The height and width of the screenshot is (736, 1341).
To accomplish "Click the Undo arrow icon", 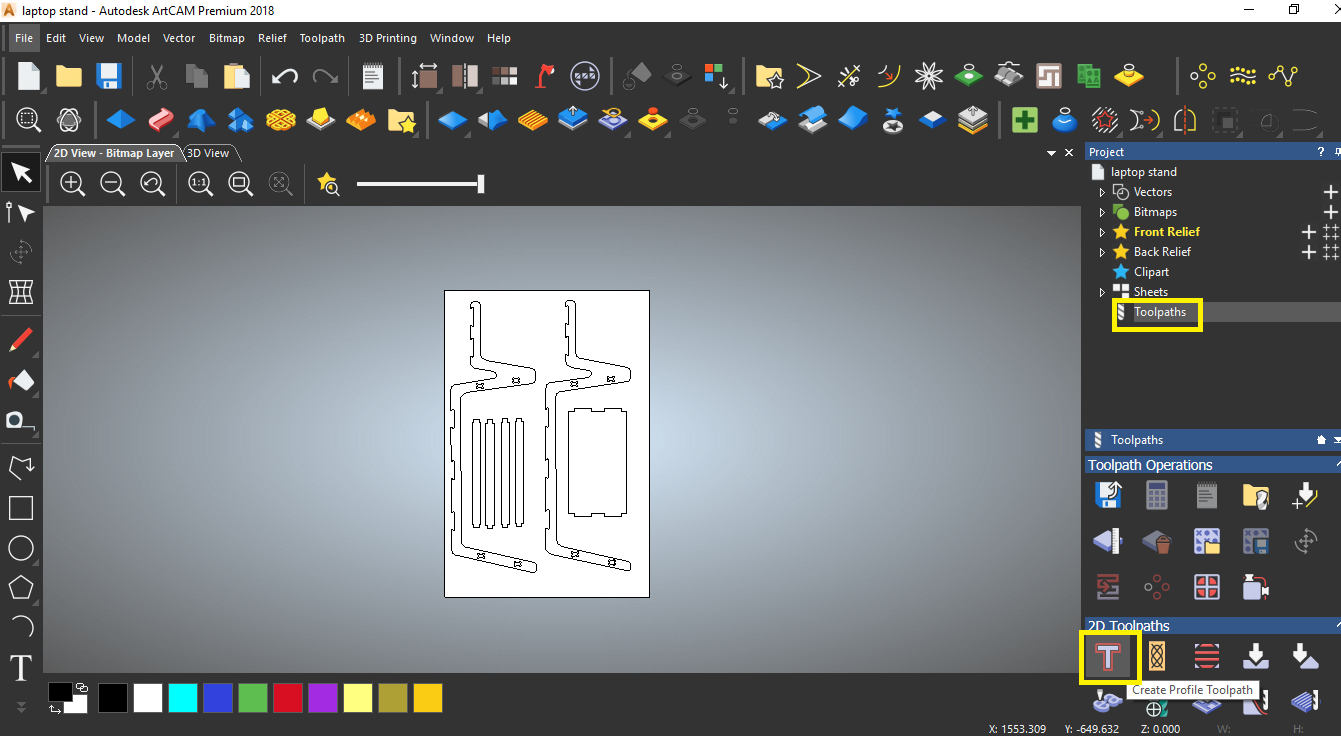I will coord(285,76).
